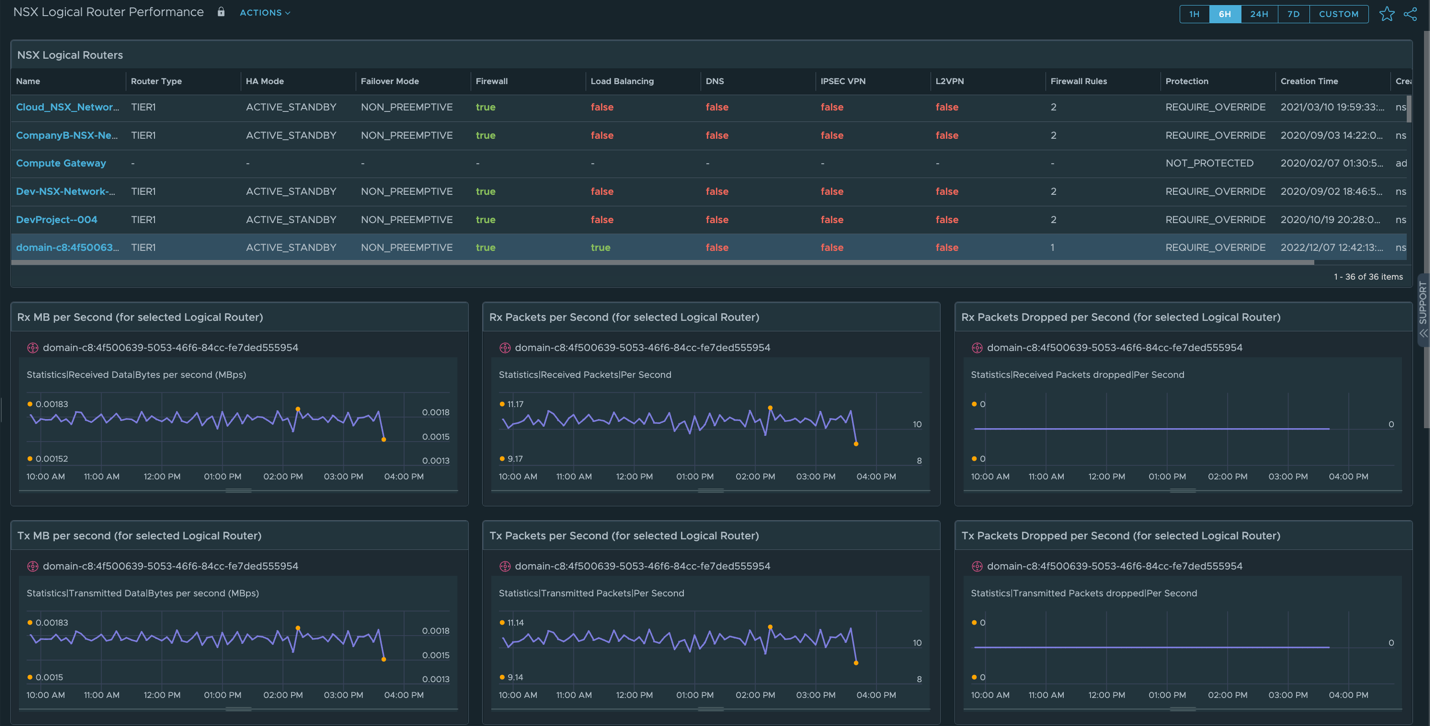1430x726 pixels.
Task: Click the routers table horizontal scrollbar
Action: click(660, 263)
